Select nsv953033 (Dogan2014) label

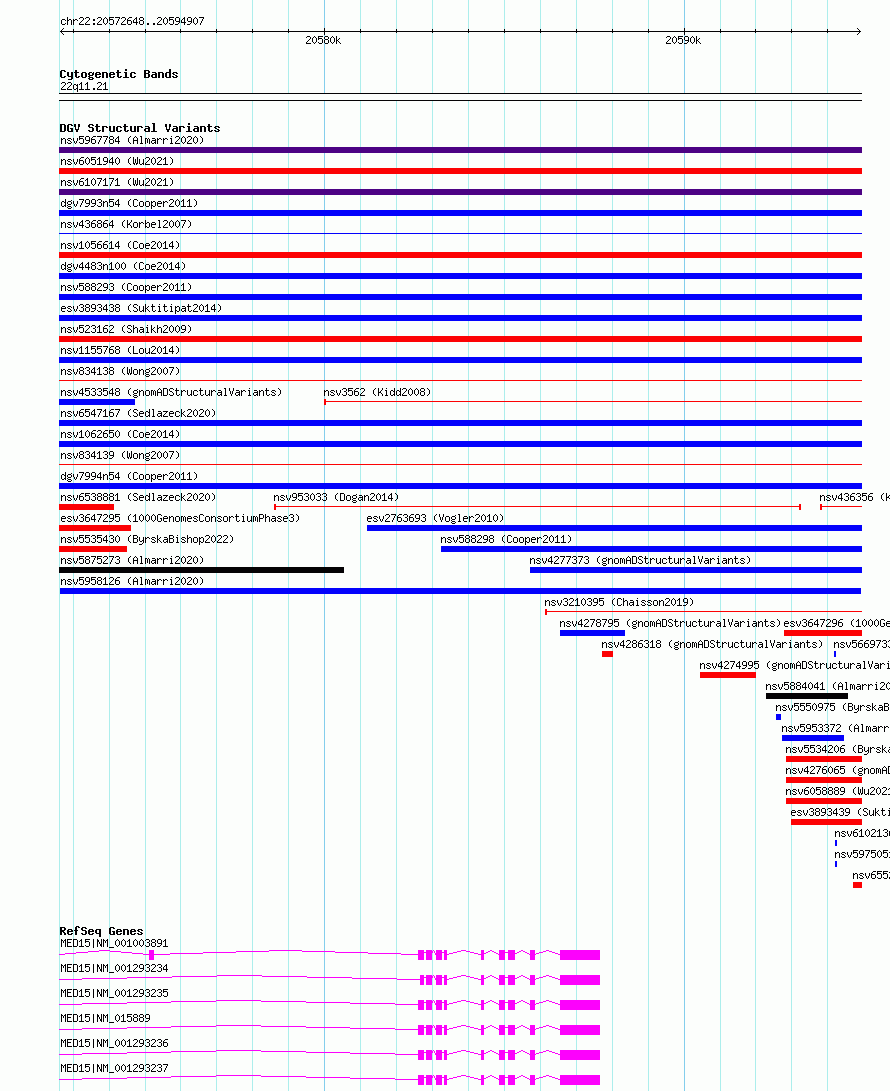(336, 497)
